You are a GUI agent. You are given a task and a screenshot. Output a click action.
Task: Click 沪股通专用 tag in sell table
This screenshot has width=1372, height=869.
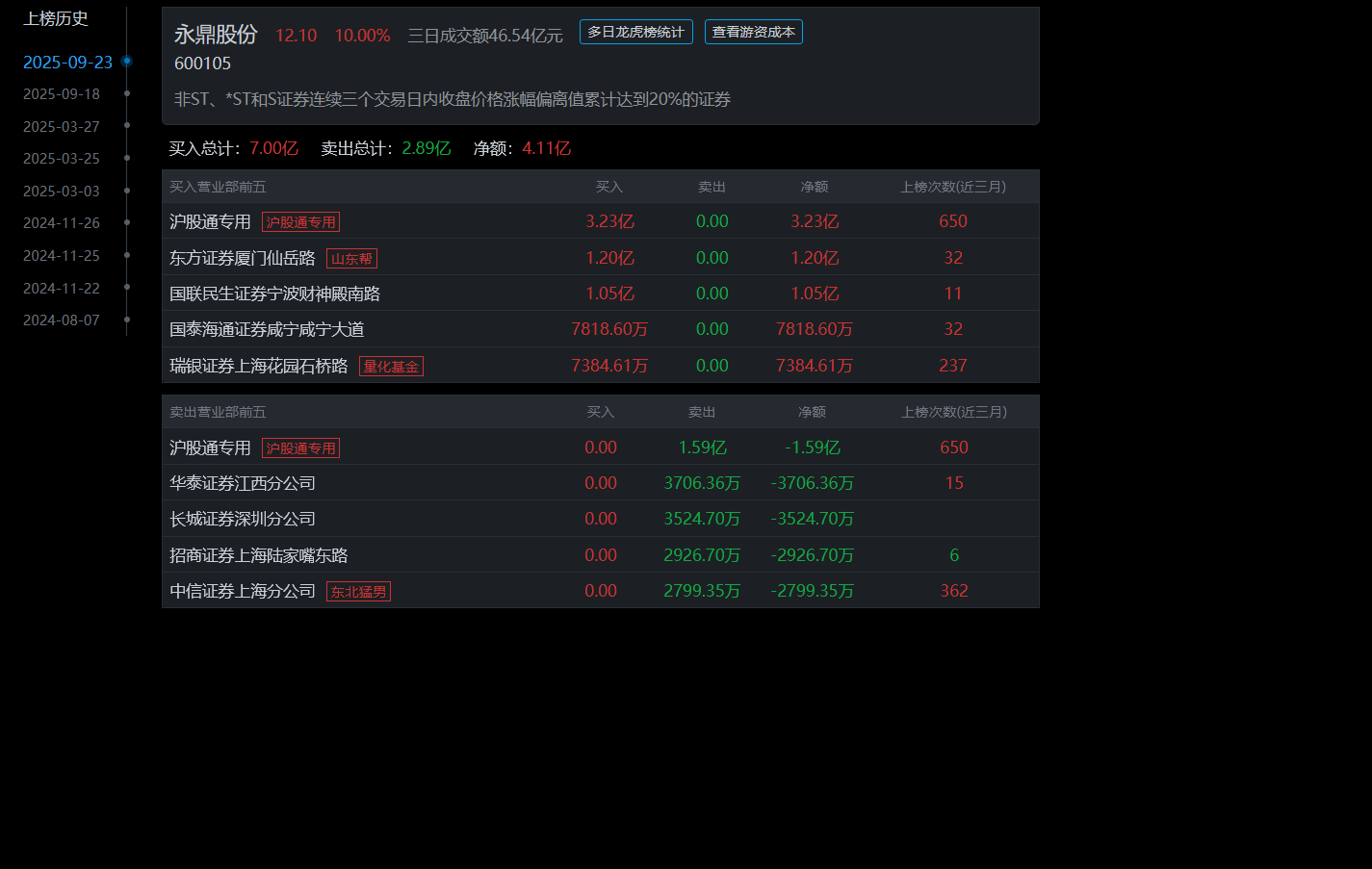click(x=300, y=448)
